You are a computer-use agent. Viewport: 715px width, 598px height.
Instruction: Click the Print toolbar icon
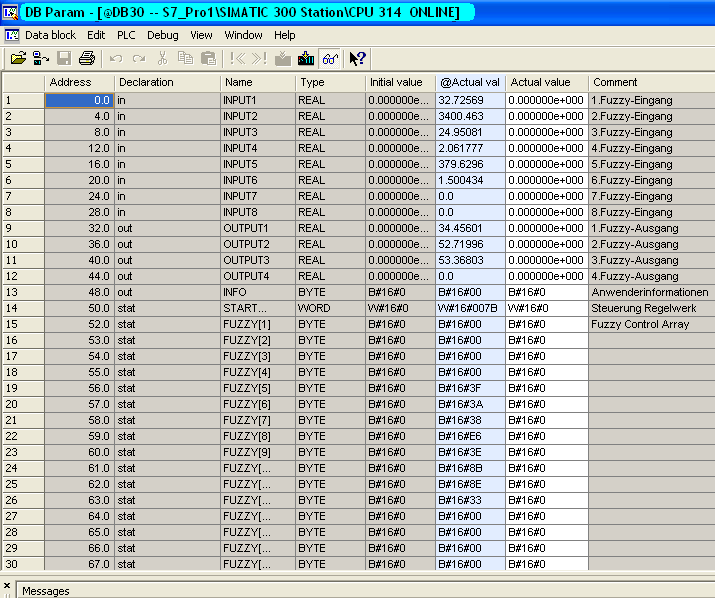pyautogui.click(x=87, y=58)
